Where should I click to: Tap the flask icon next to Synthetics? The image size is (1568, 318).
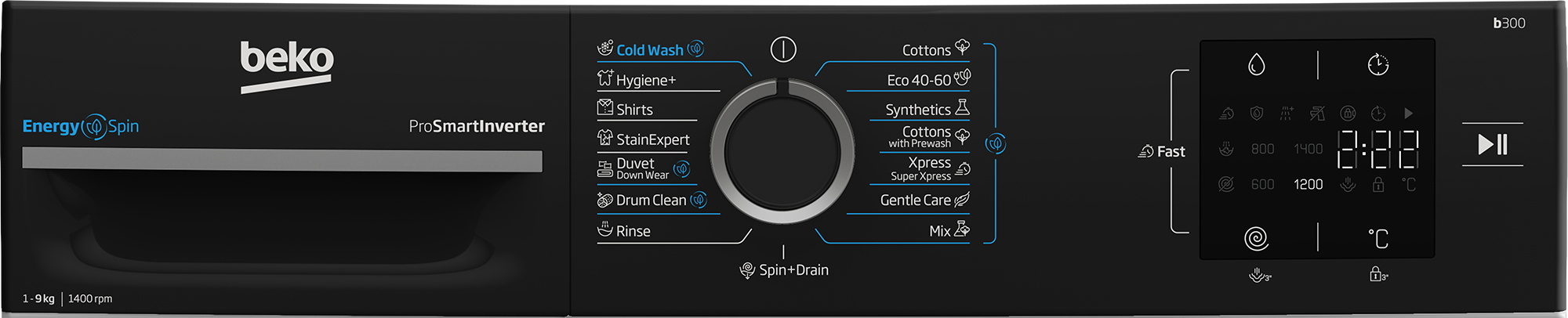pos(963,107)
